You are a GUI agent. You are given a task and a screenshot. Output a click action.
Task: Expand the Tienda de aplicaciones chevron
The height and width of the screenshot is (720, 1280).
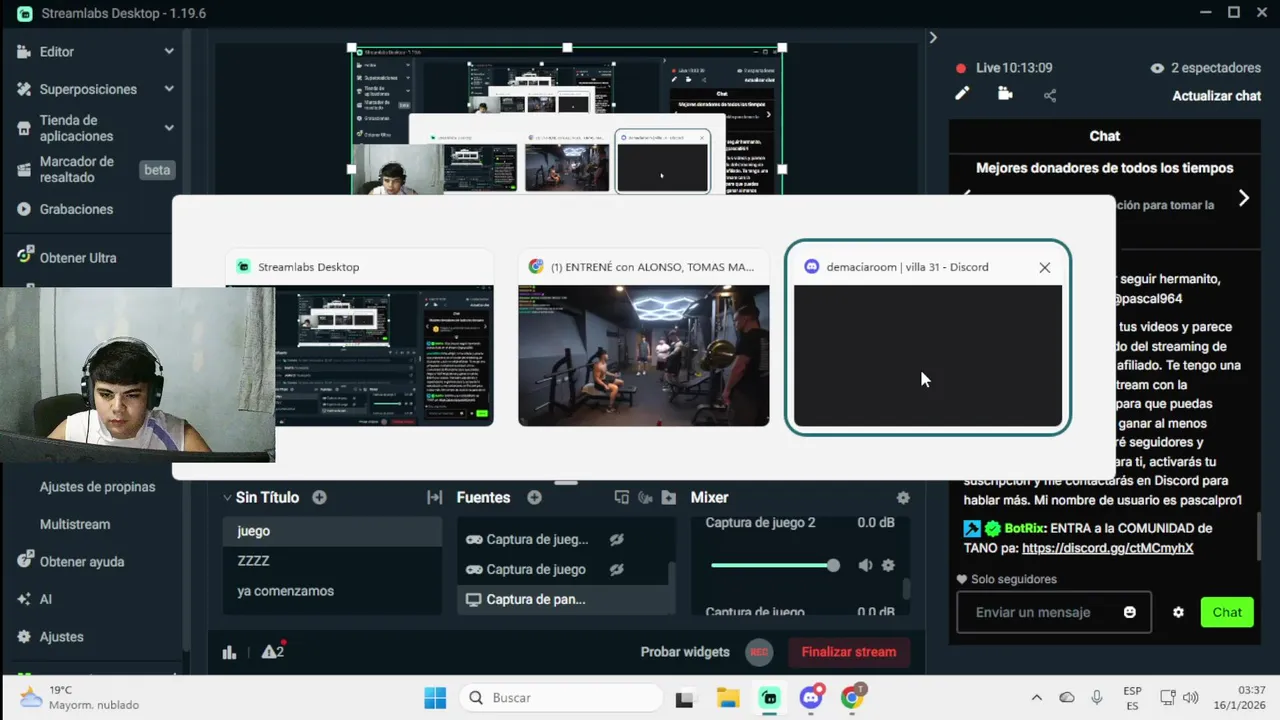click(169, 128)
